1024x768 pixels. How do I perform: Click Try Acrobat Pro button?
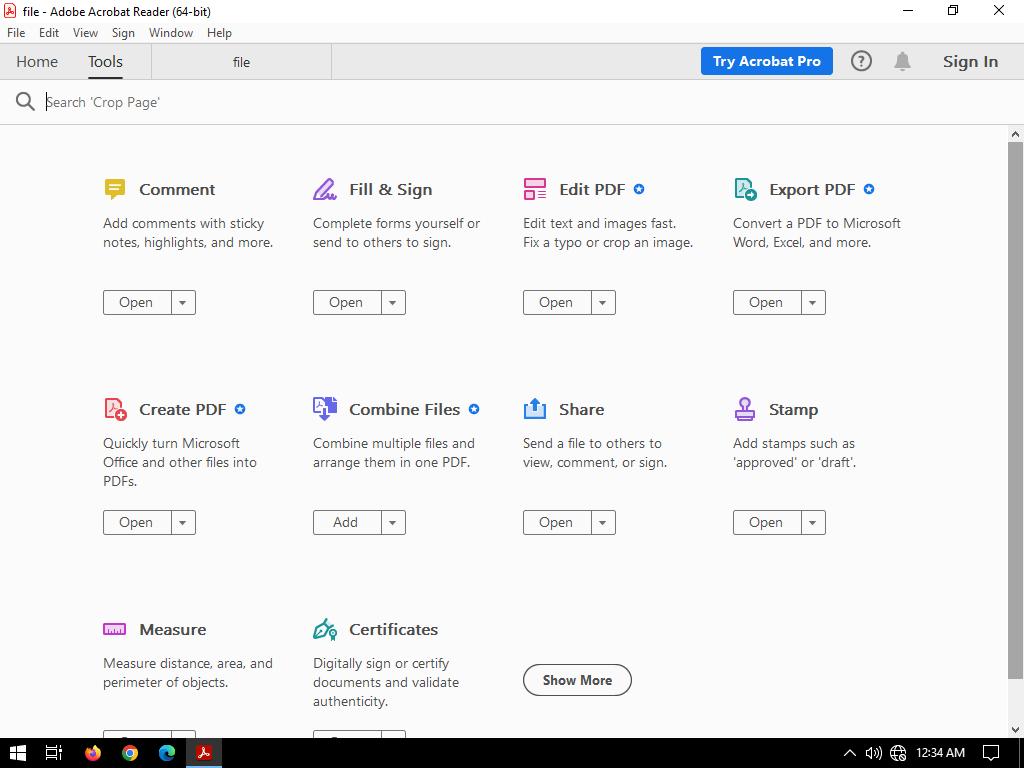(766, 61)
